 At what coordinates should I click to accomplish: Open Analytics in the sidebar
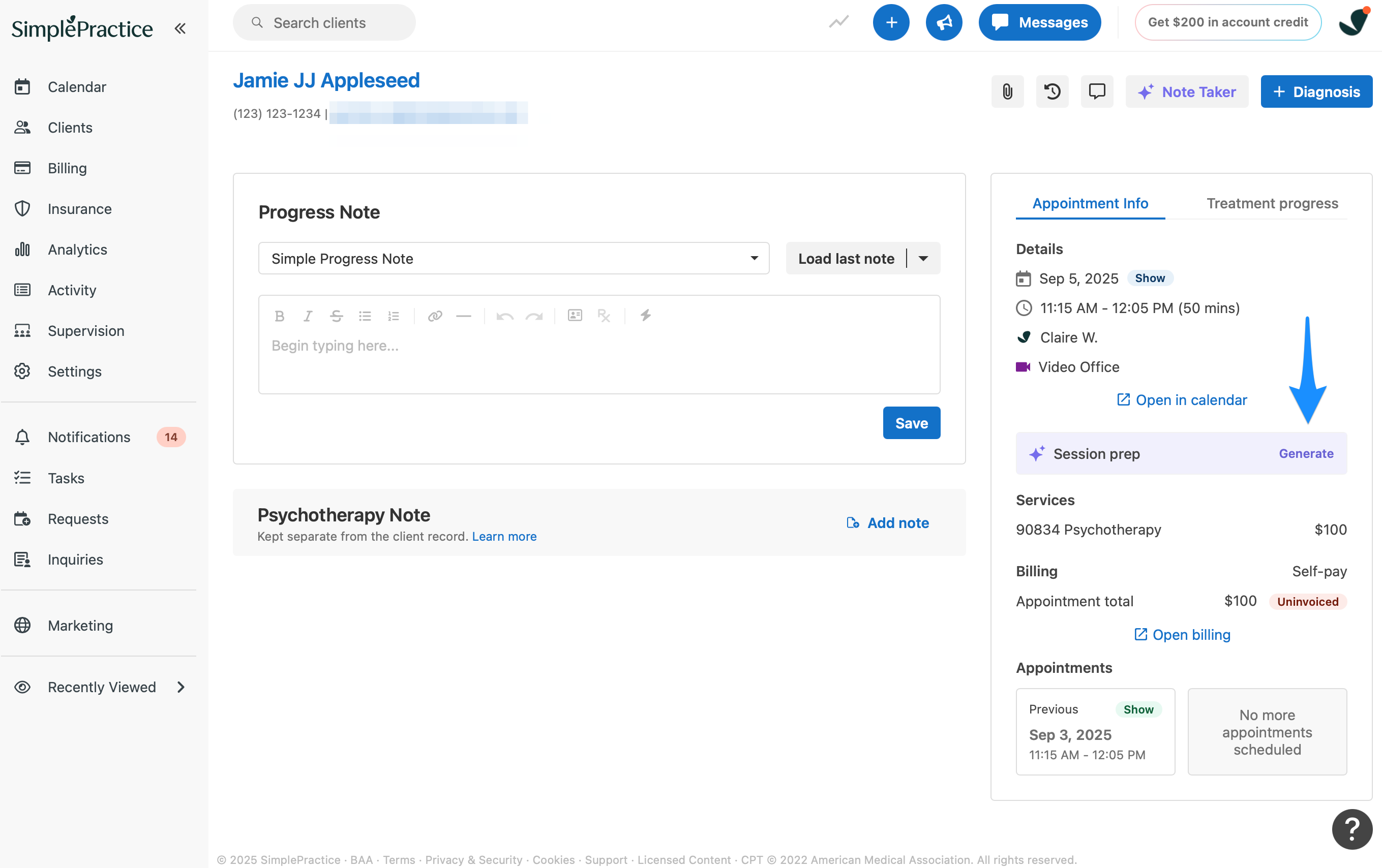pyautogui.click(x=77, y=249)
